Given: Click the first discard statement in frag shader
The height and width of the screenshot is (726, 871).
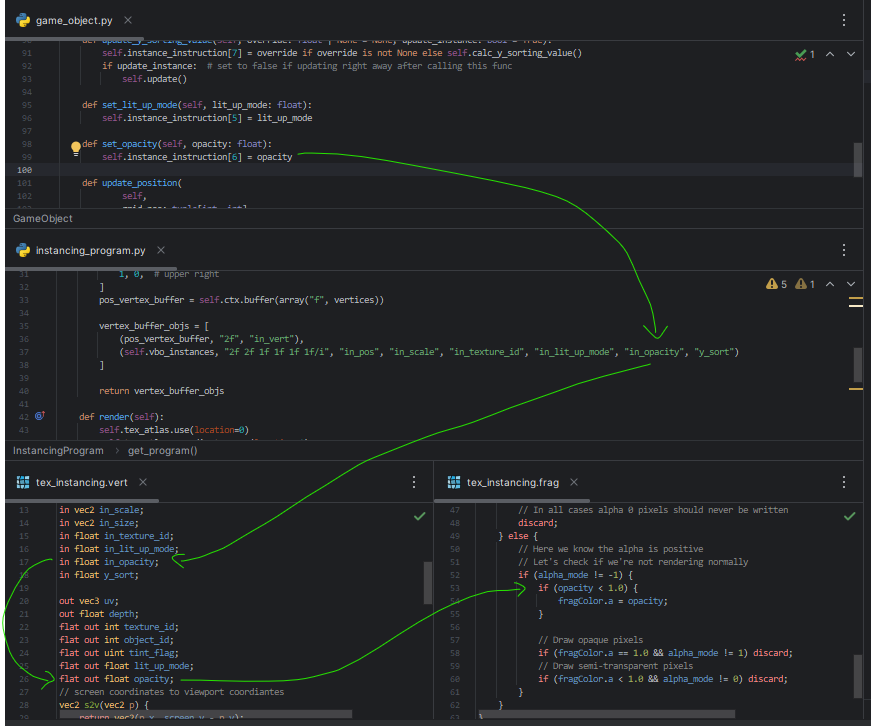Looking at the screenshot, I should pos(538,523).
